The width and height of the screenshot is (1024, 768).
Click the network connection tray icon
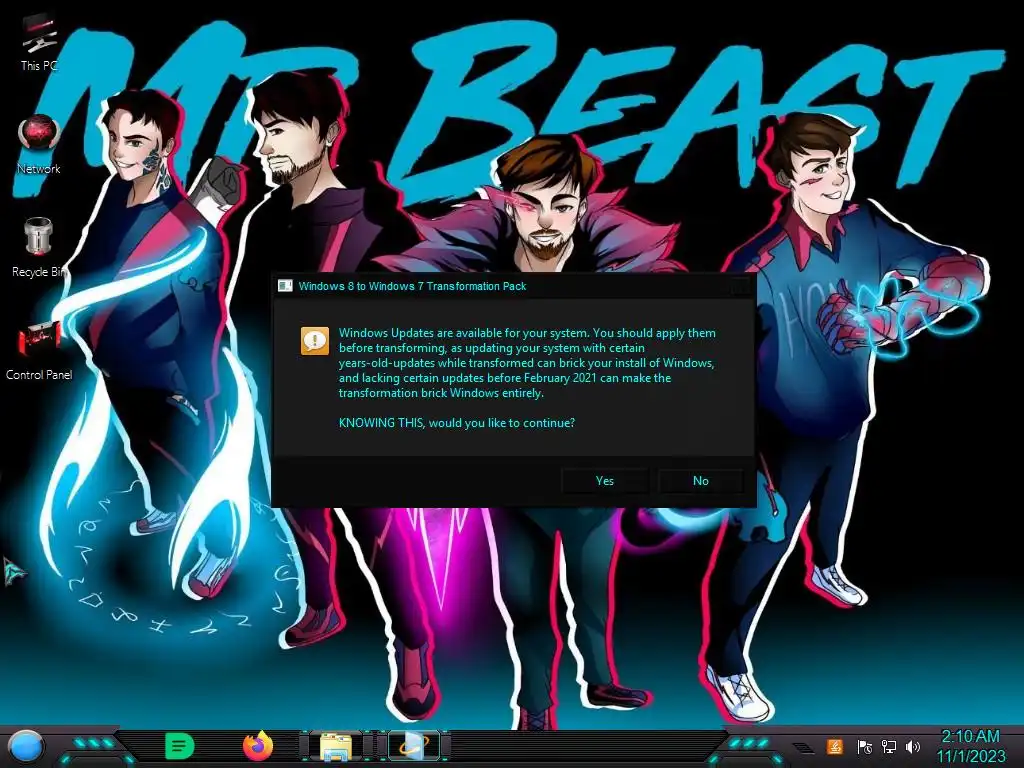[x=888, y=746]
